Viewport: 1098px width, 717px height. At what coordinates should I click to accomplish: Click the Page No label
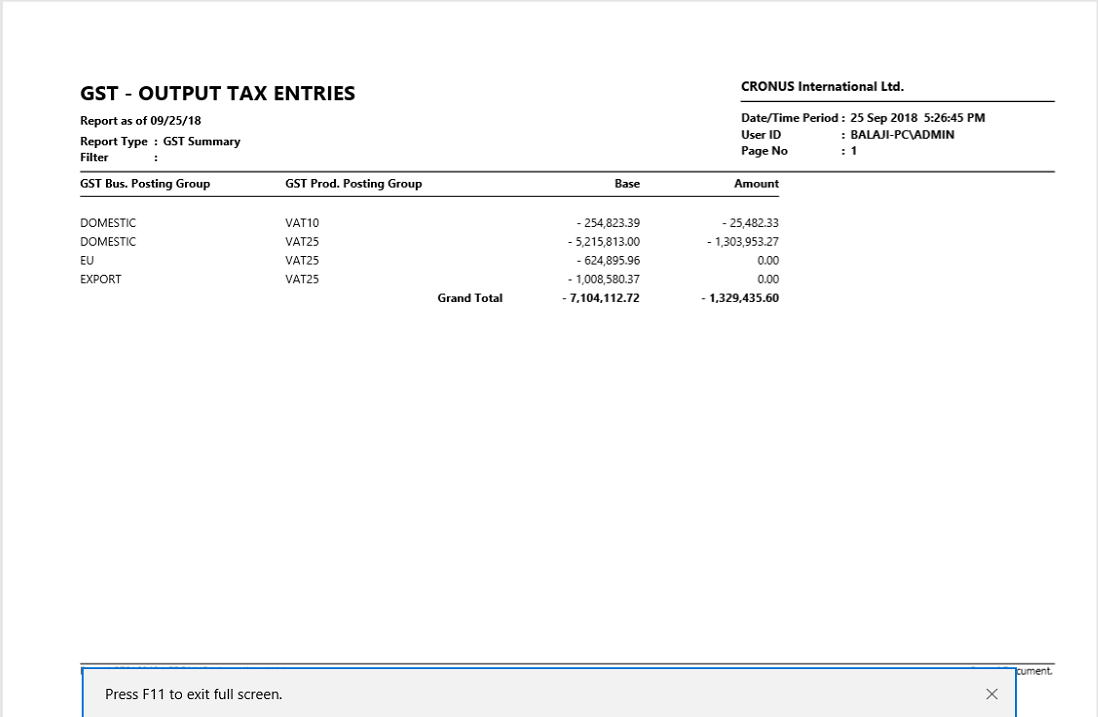tap(764, 151)
